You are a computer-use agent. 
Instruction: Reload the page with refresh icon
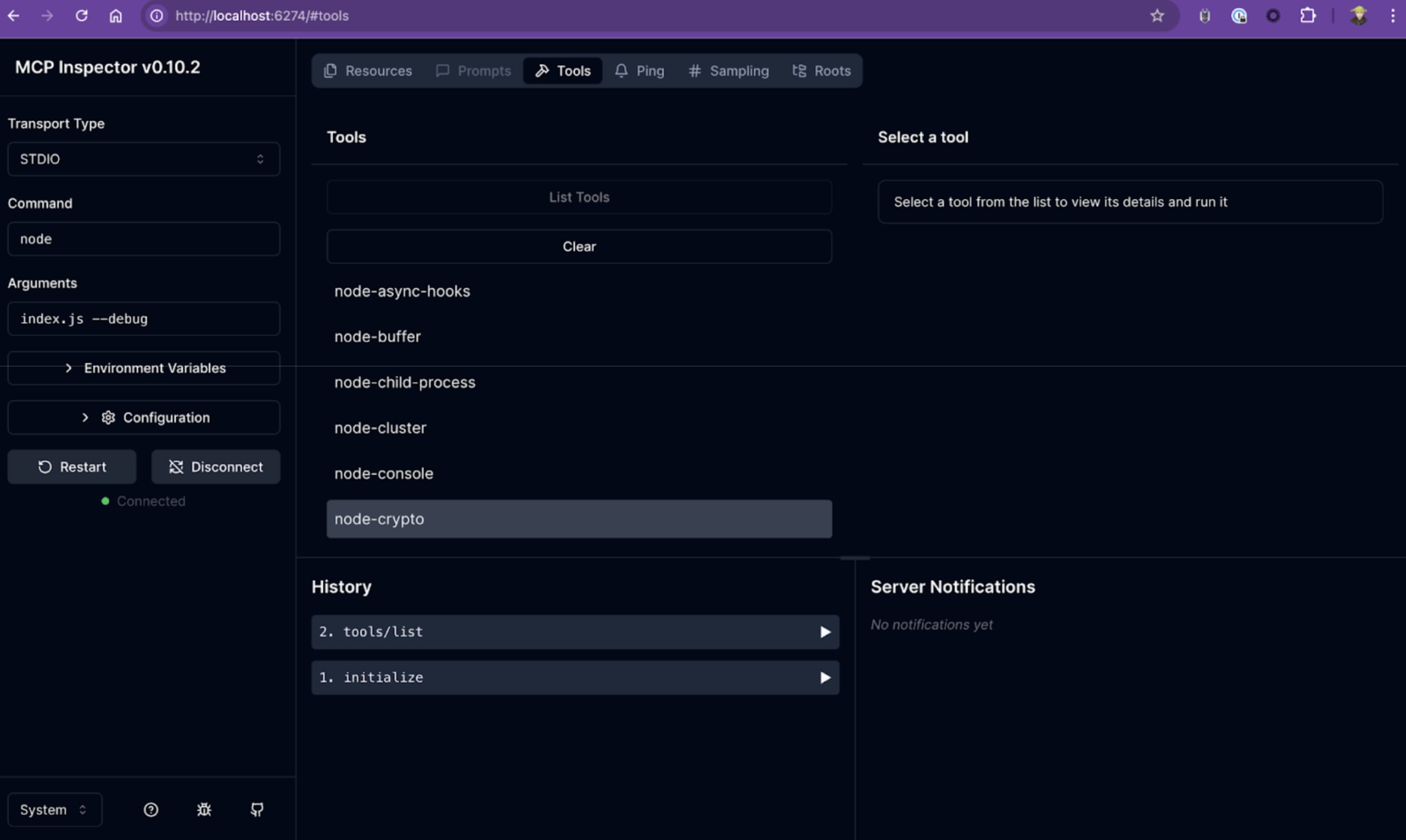pyautogui.click(x=81, y=16)
